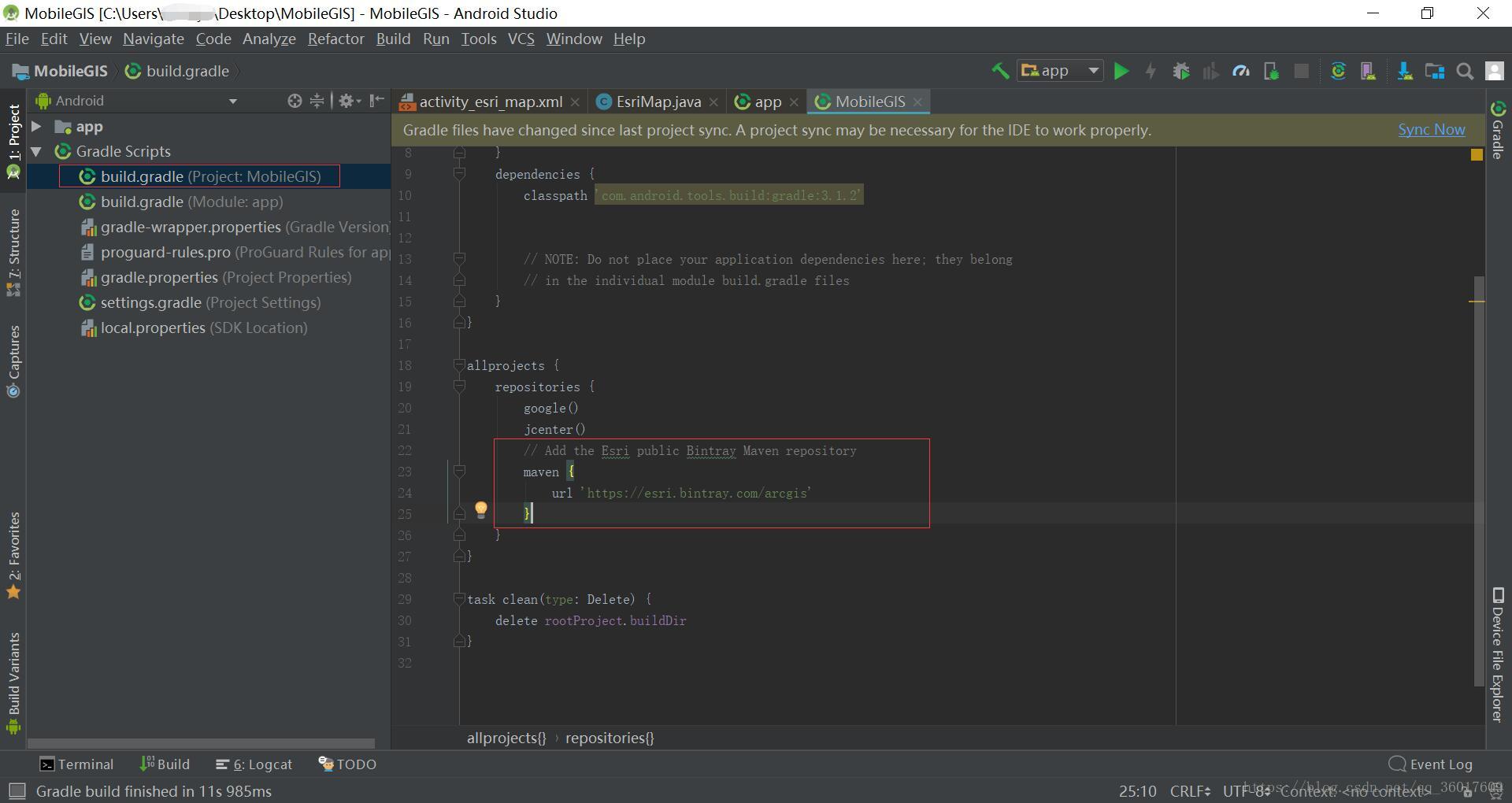1512x803 pixels.
Task: Sync project with Gradle files icon
Action: tap(1338, 71)
